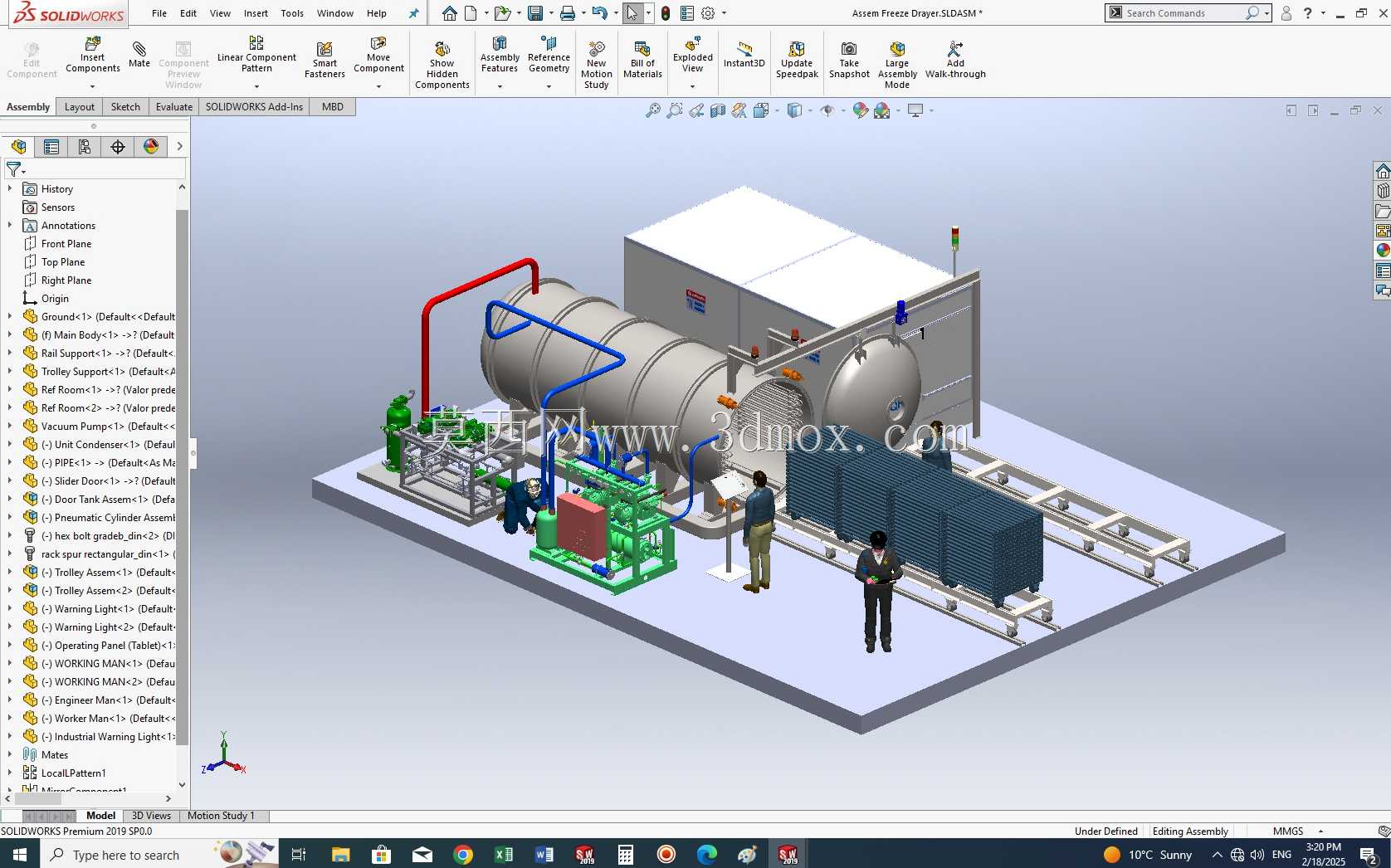The width and height of the screenshot is (1391, 868).
Task: Open Linear Component Pattern tool
Action: click(256, 55)
